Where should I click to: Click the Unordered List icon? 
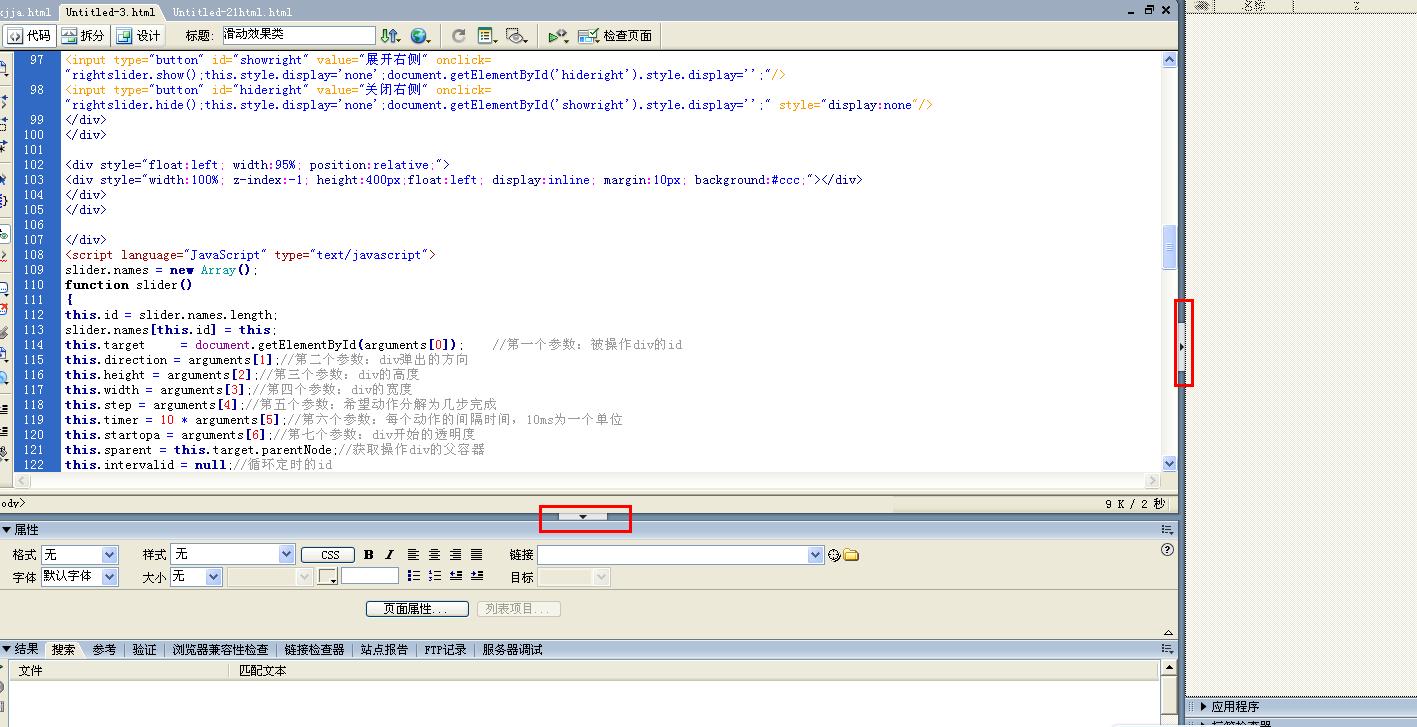pos(414,576)
